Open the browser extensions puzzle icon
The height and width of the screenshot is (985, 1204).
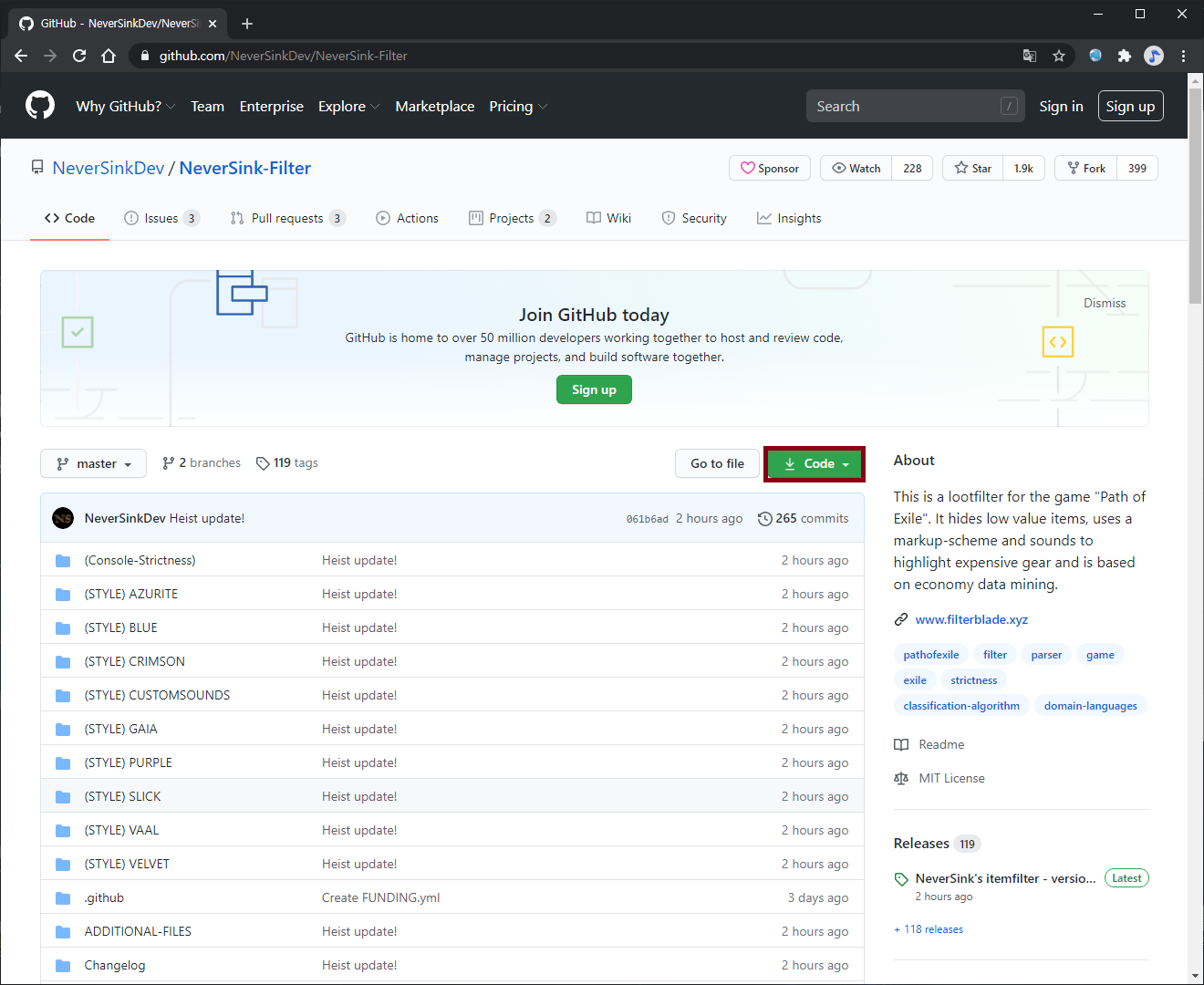(1125, 56)
